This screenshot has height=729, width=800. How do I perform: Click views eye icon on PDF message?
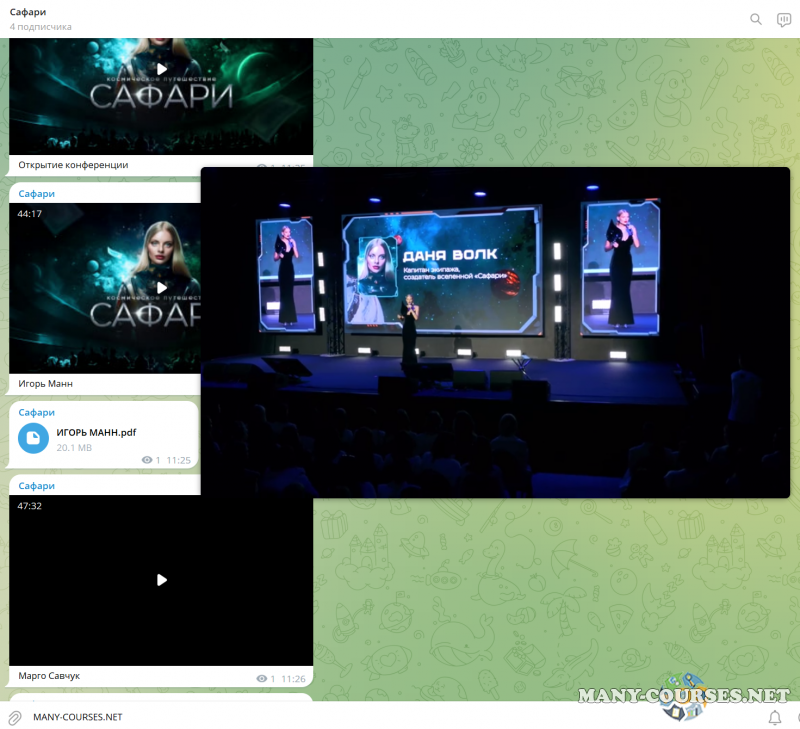tap(147, 460)
